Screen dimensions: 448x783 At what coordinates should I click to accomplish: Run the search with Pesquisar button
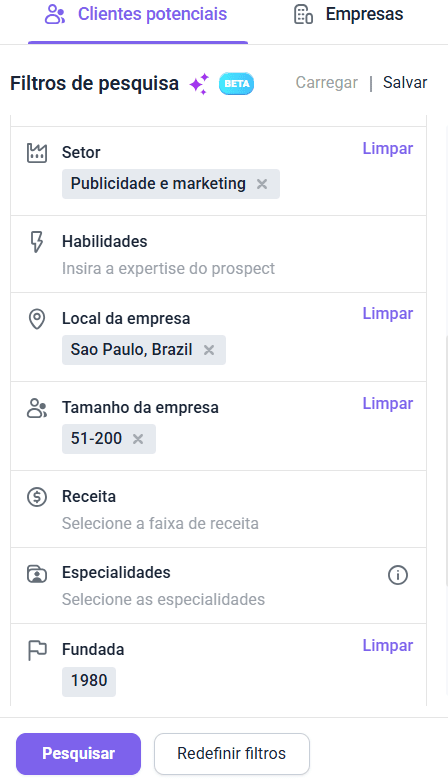coord(78,754)
